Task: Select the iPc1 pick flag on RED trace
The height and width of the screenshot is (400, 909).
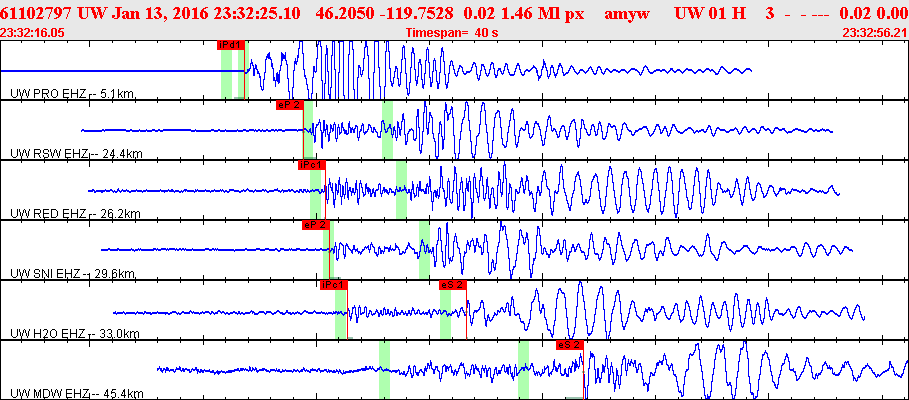Action: (311, 165)
